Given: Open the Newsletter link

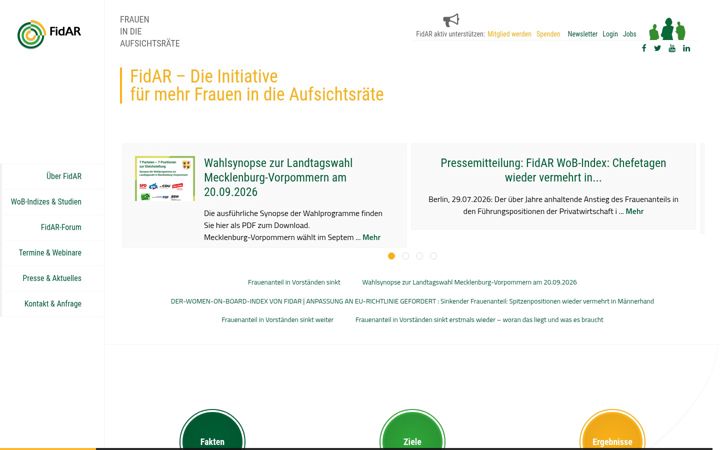Looking at the screenshot, I should [x=582, y=34].
